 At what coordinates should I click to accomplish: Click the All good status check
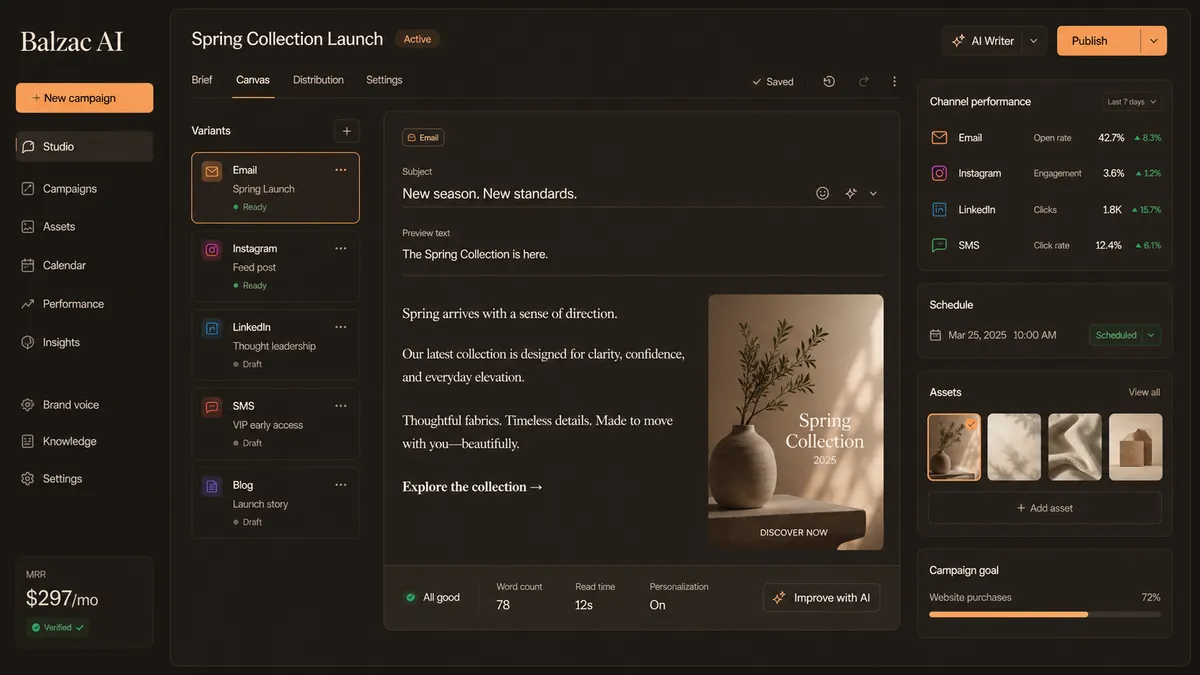pos(432,598)
